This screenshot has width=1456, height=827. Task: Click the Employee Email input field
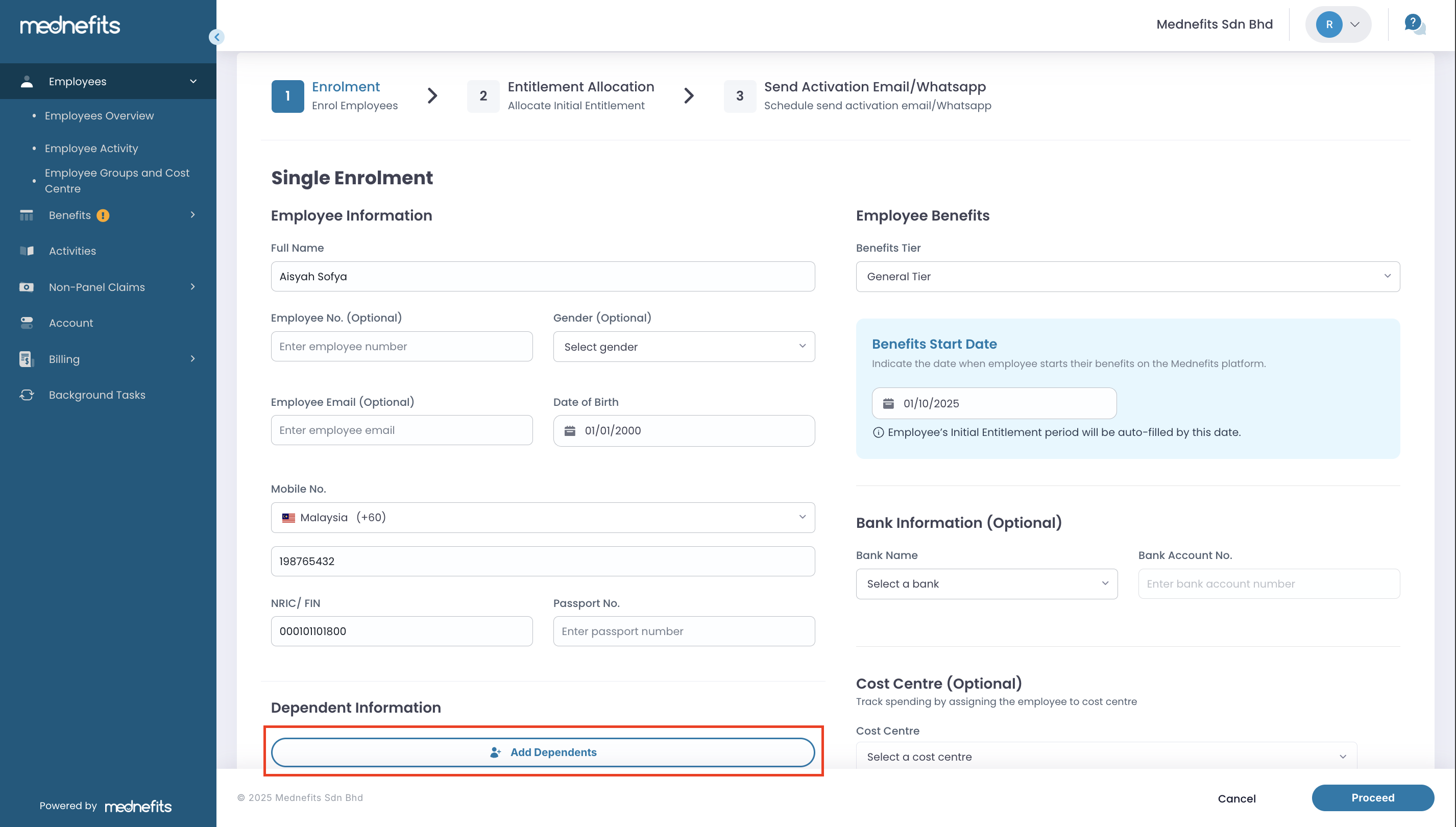click(x=401, y=430)
